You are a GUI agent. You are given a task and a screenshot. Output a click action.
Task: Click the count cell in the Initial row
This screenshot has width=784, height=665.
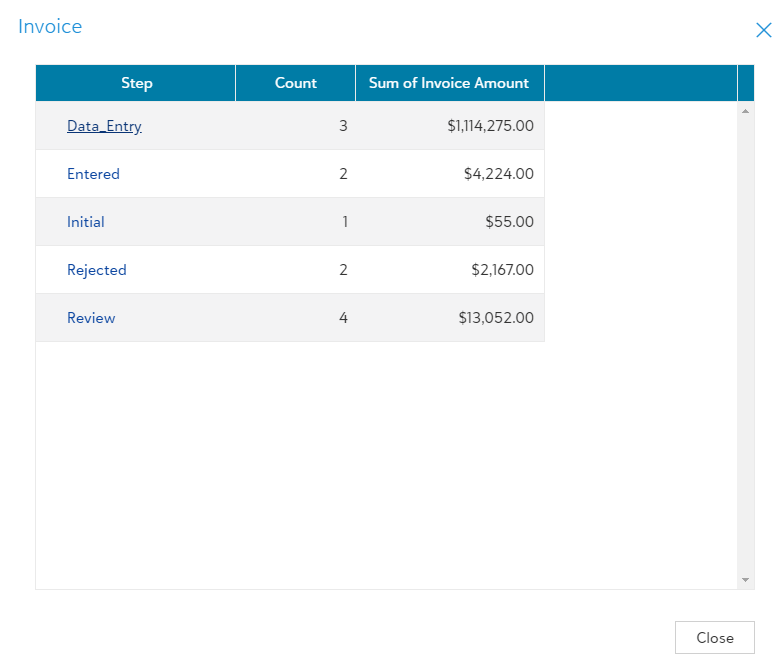[344, 222]
